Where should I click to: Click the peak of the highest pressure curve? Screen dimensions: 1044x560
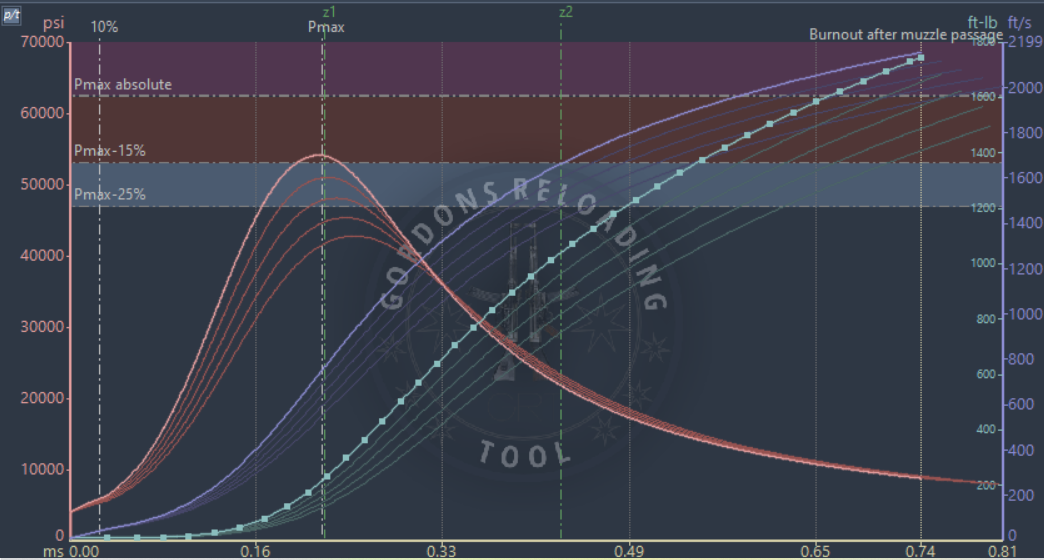pos(320,155)
